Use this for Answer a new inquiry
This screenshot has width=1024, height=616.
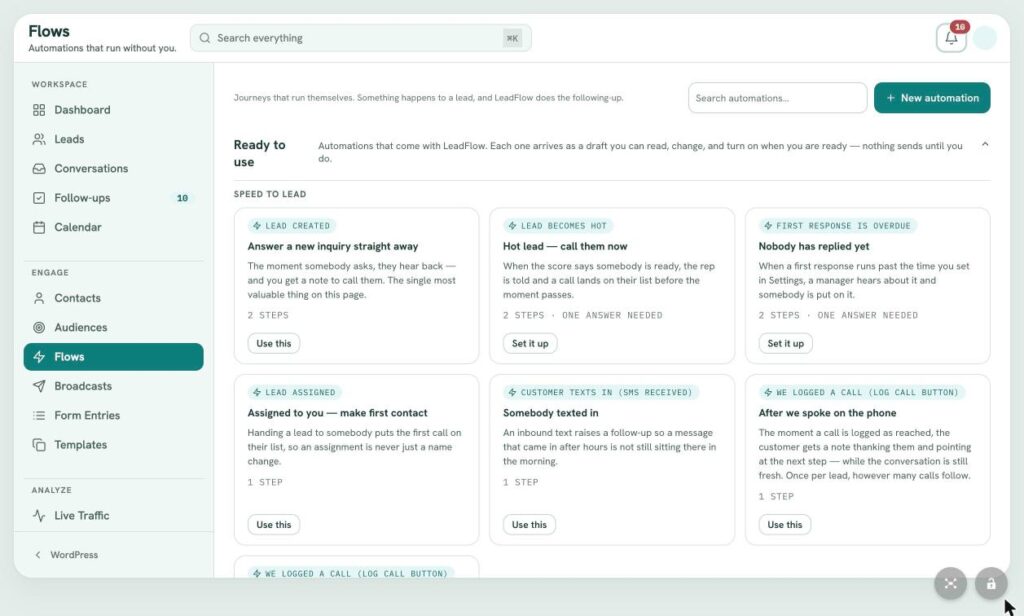point(274,344)
